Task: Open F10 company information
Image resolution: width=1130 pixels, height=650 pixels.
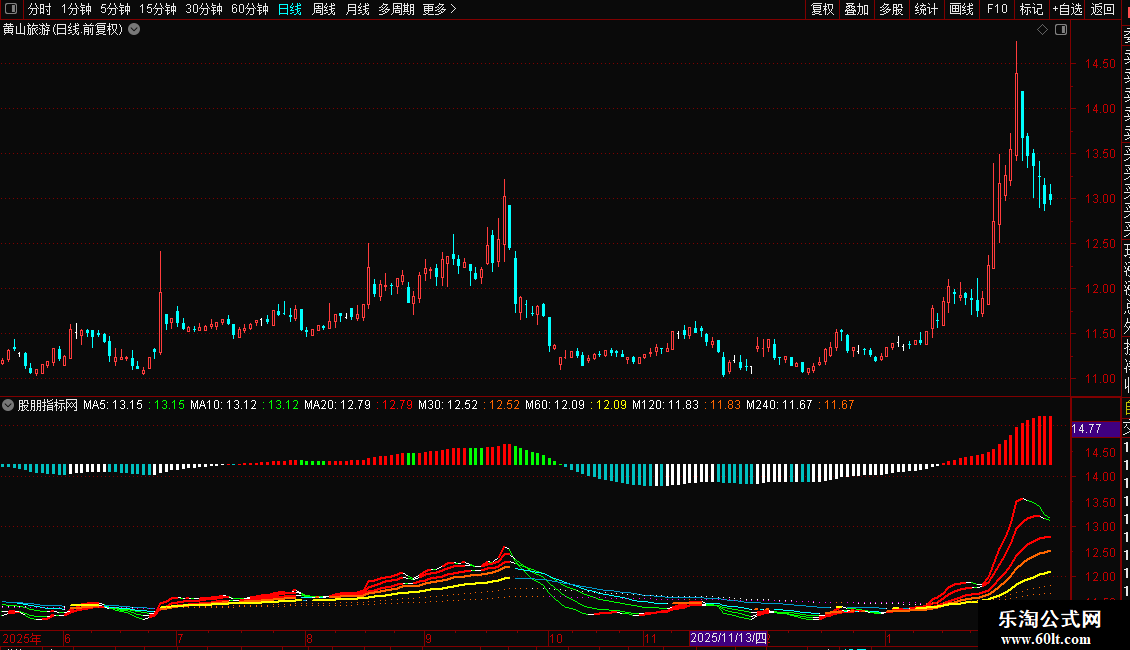Action: click(x=997, y=9)
